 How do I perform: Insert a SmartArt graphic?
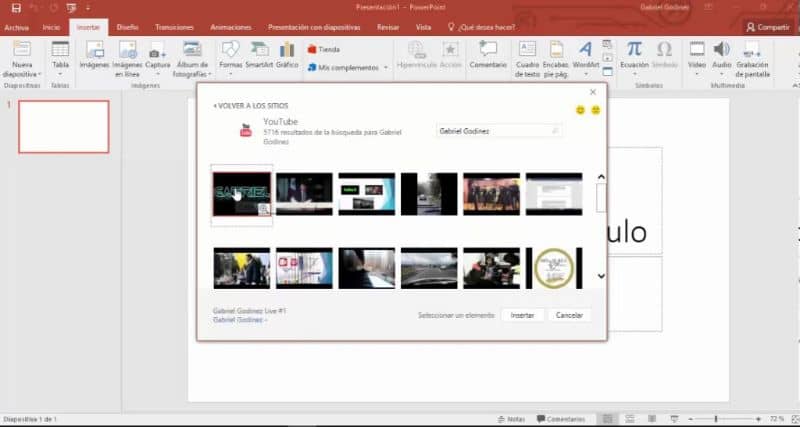(x=259, y=56)
